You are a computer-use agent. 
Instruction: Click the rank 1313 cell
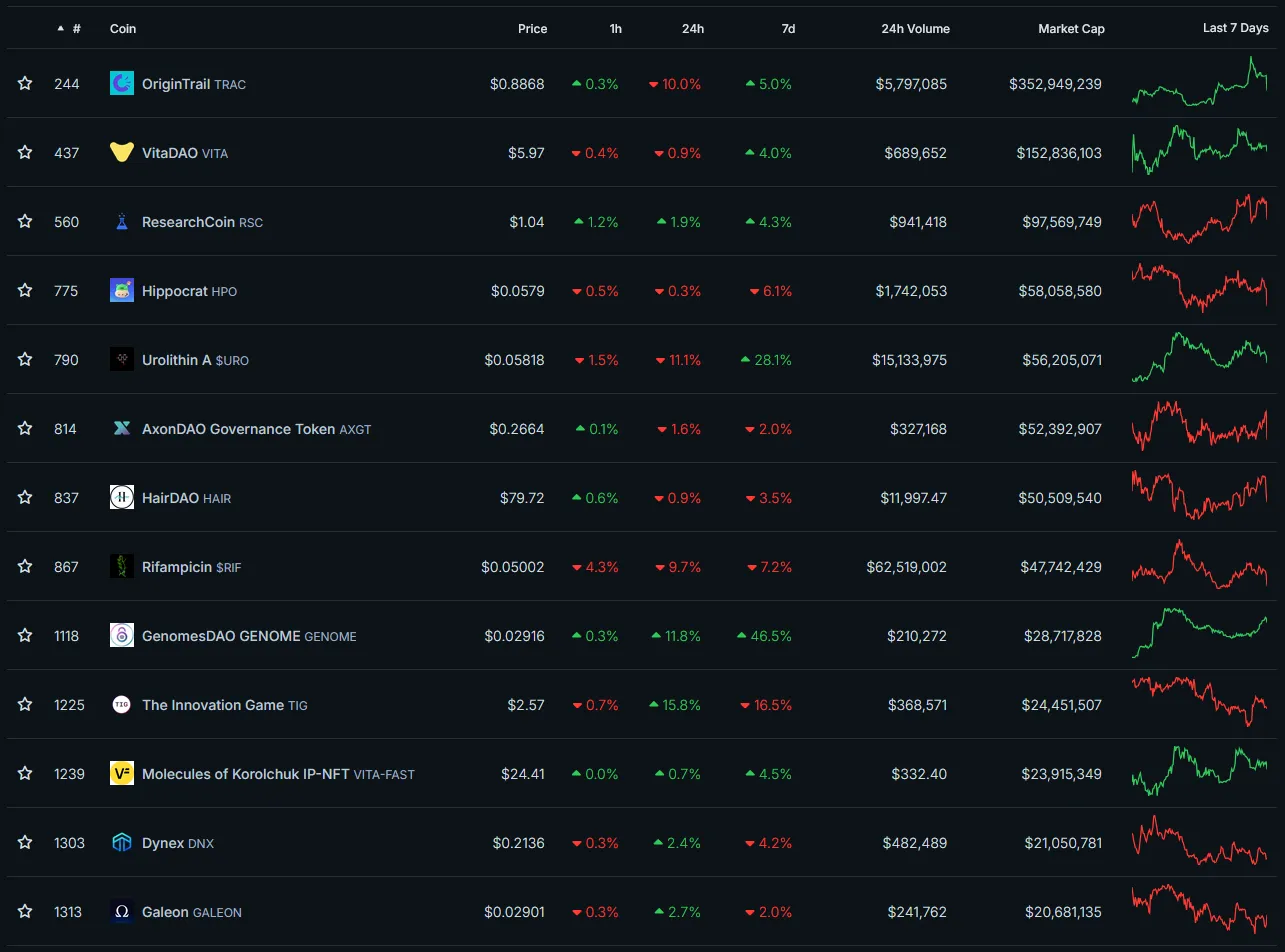pyautogui.click(x=69, y=912)
